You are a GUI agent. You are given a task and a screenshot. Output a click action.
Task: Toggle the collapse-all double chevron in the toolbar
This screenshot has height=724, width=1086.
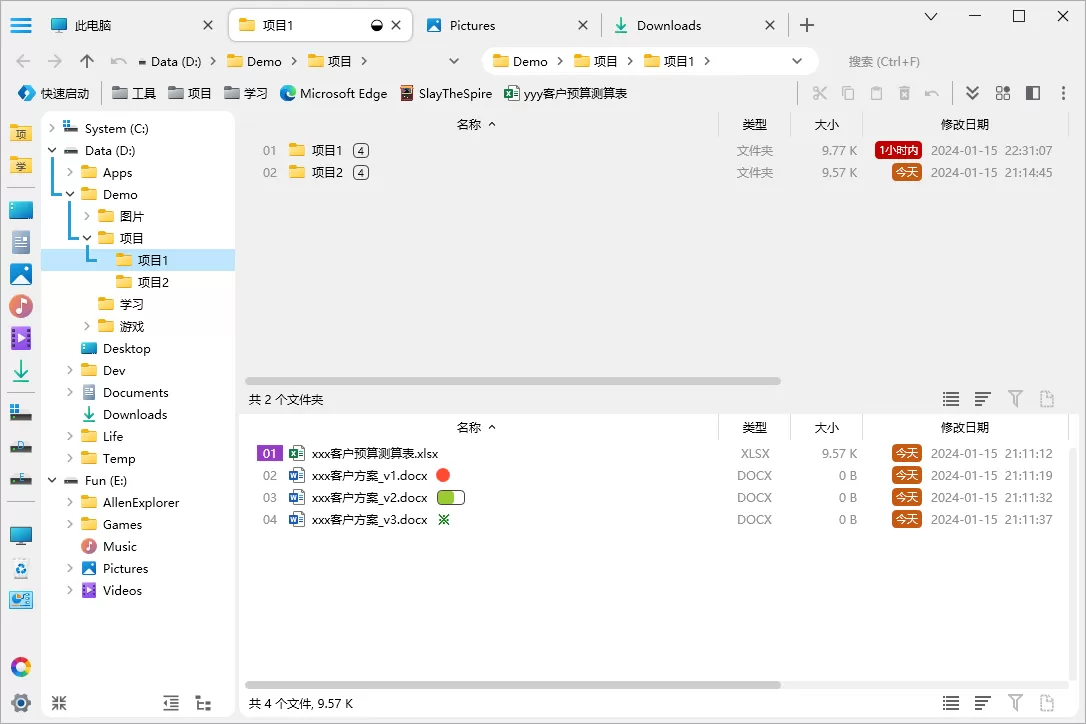(971, 93)
